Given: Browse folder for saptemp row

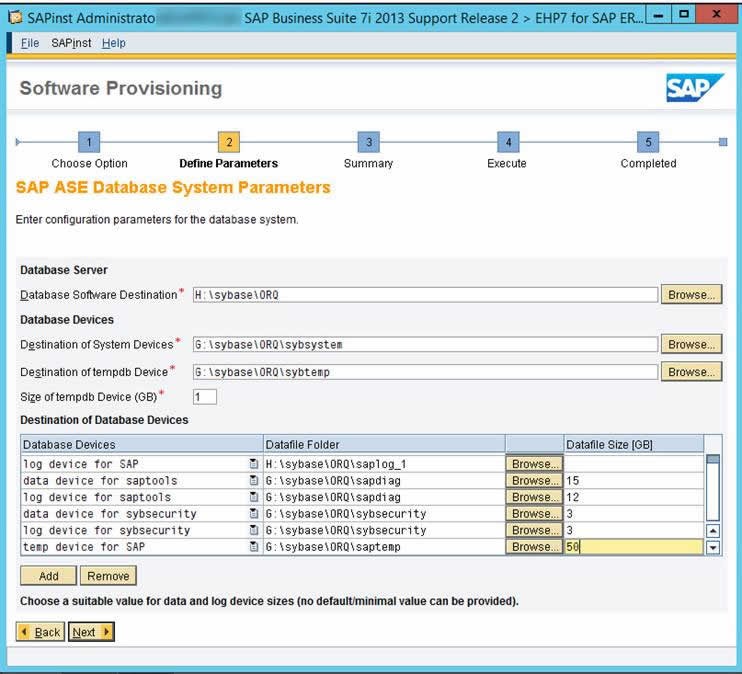Looking at the screenshot, I should coord(534,547).
